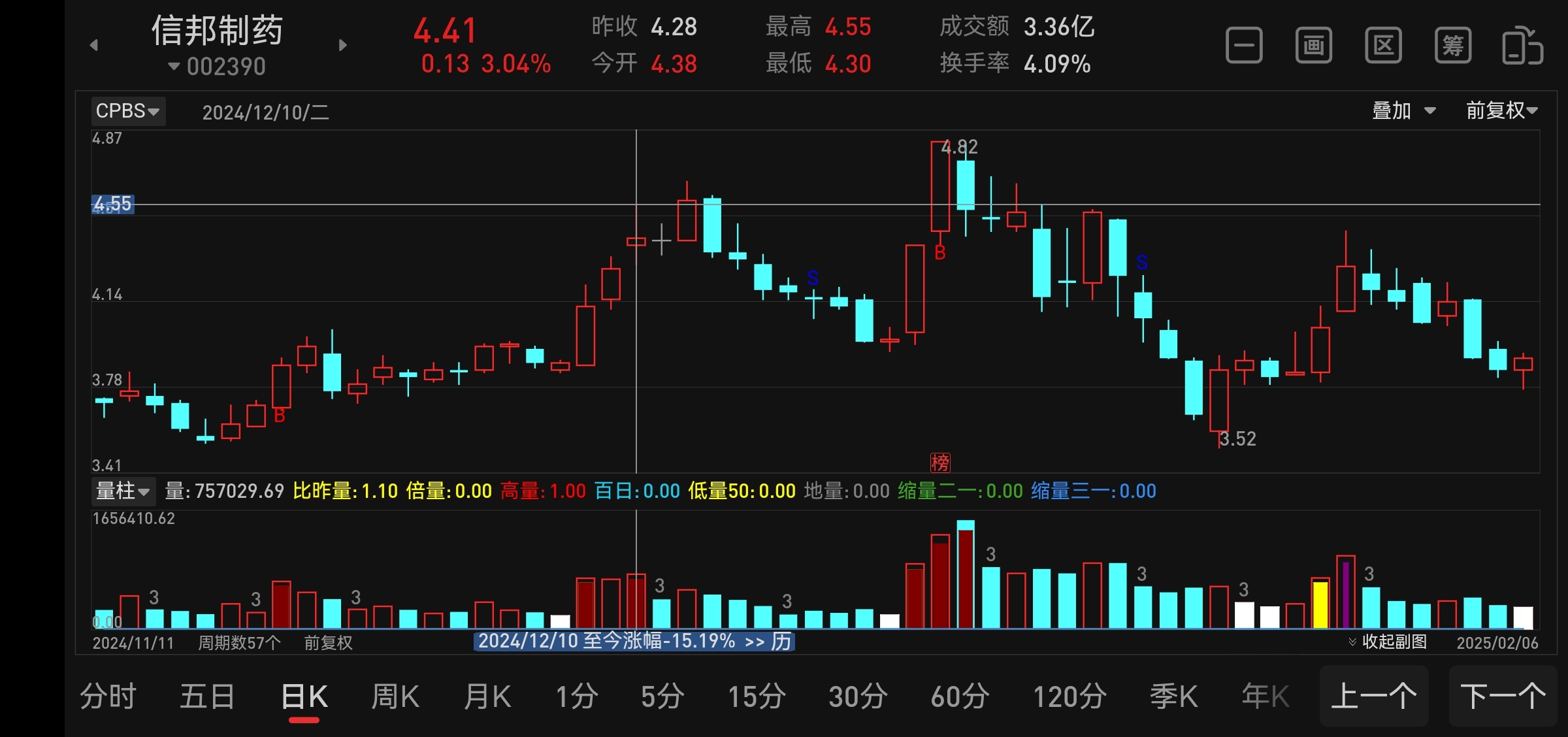Open stock code 002390 dropdown
The height and width of the screenshot is (737, 1568).
218,67
